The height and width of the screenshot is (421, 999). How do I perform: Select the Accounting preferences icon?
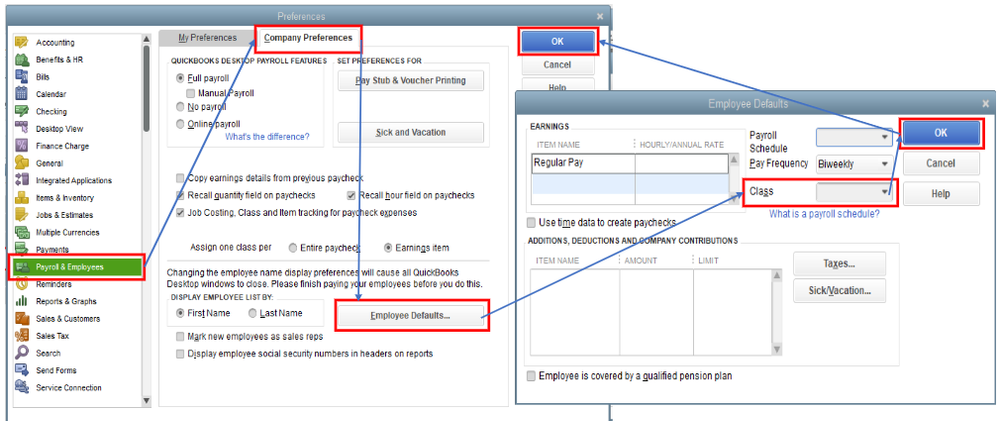point(22,43)
